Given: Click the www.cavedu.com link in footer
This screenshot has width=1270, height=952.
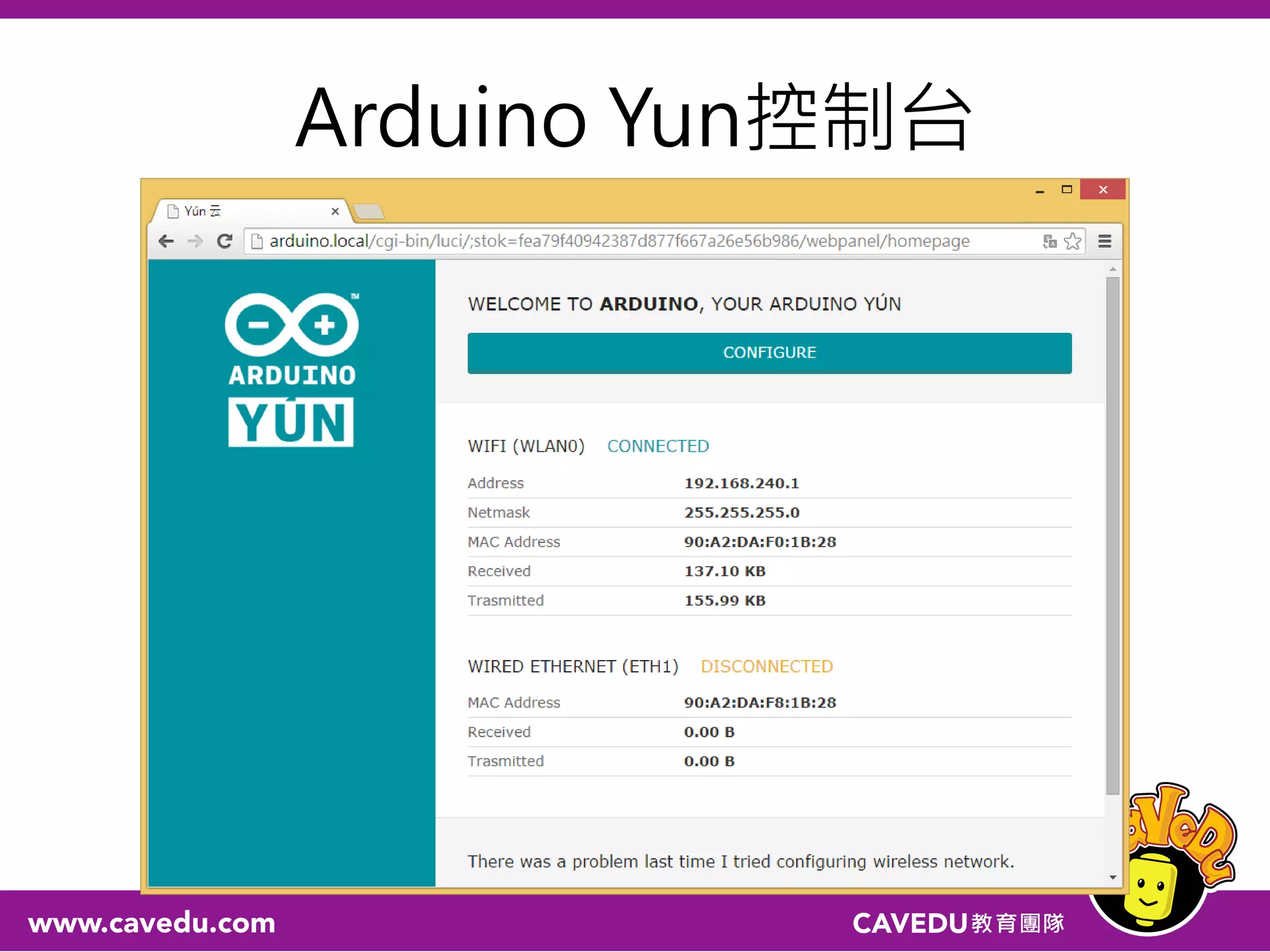Looking at the screenshot, I should pyautogui.click(x=152, y=923).
